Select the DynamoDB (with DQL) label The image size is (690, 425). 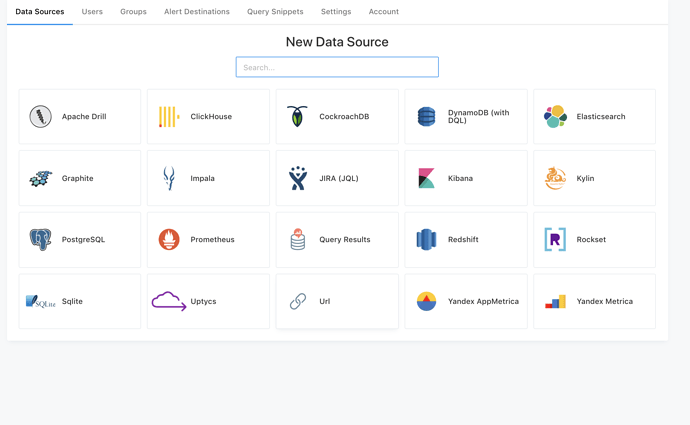point(479,117)
